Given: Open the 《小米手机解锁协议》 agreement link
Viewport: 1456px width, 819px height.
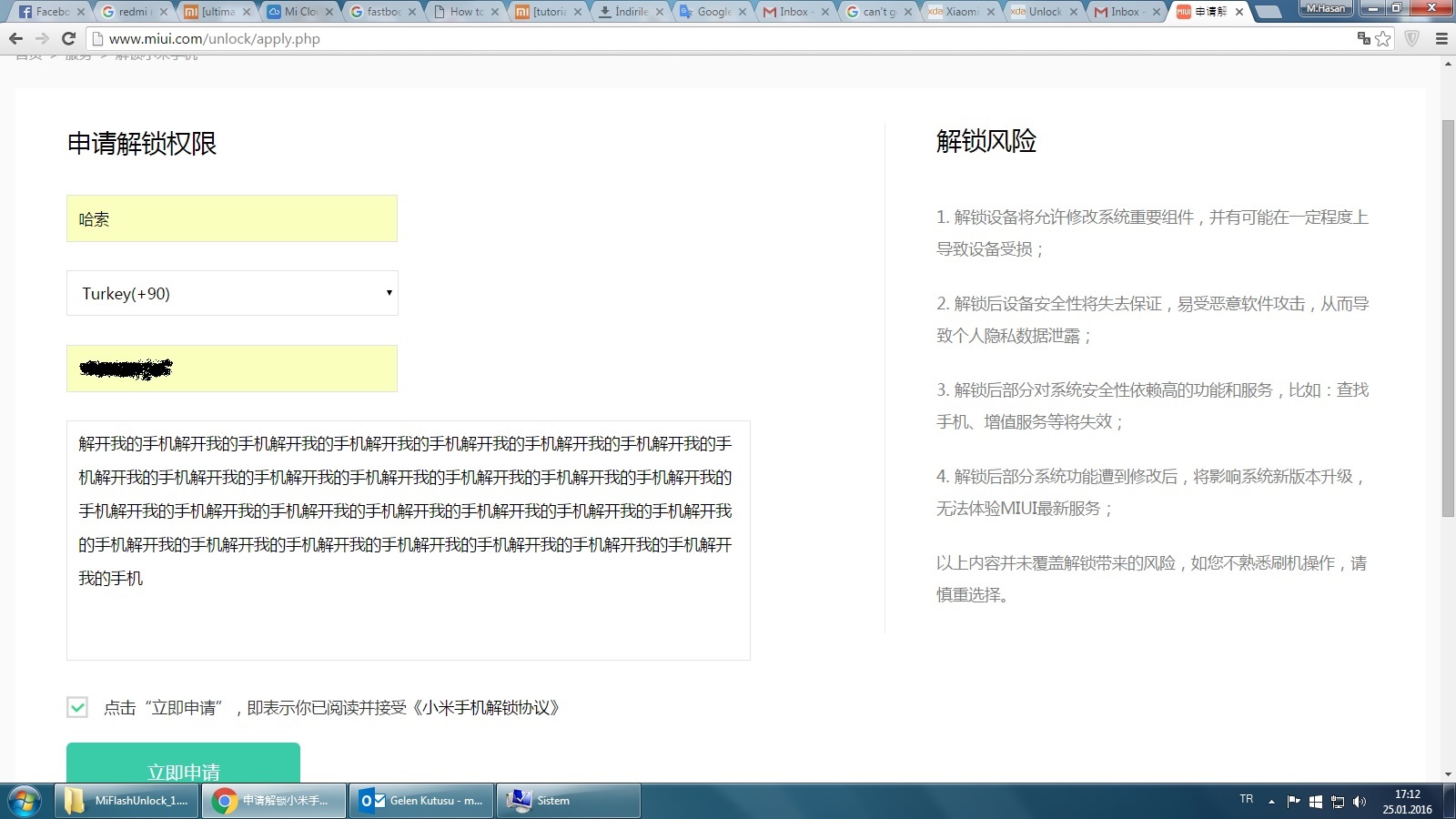Looking at the screenshot, I should coord(486,707).
